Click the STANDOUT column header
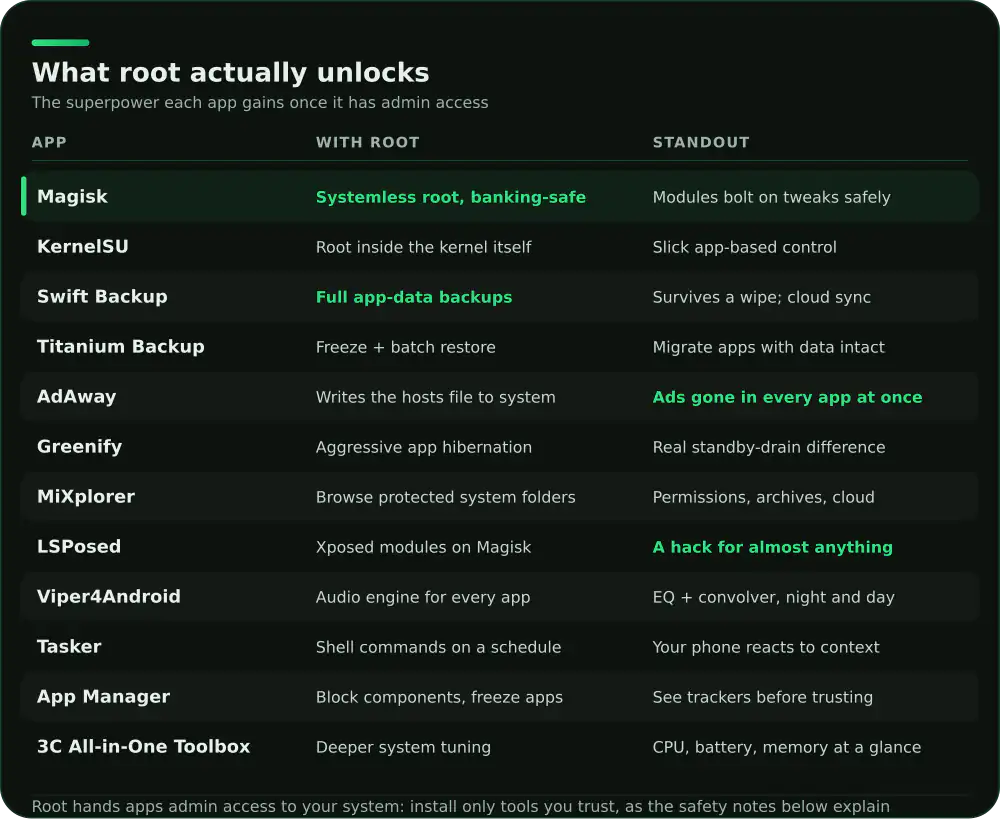1000x819 pixels. point(701,142)
